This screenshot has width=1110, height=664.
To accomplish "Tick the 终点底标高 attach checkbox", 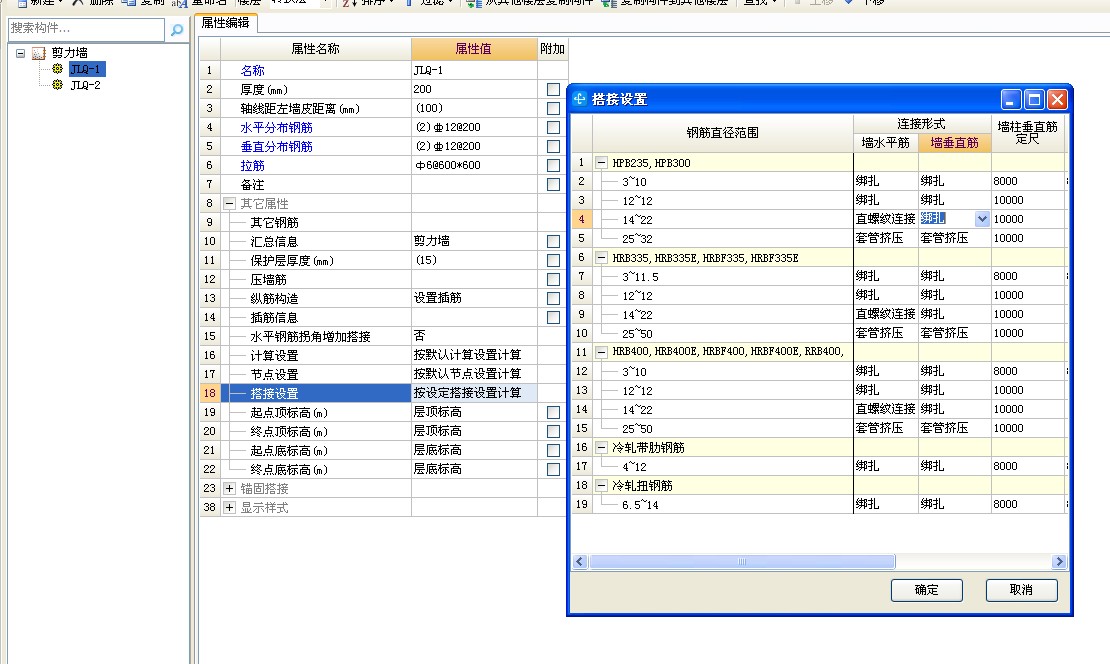I will point(553,469).
